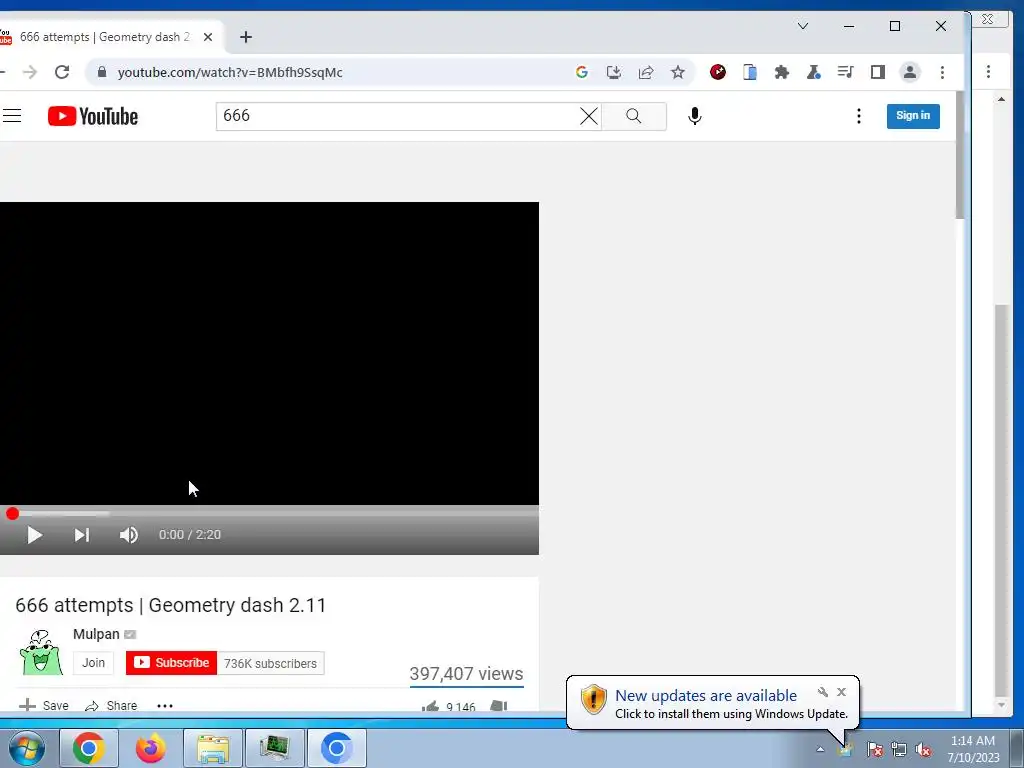Open notification options wrench icon

(x=823, y=692)
